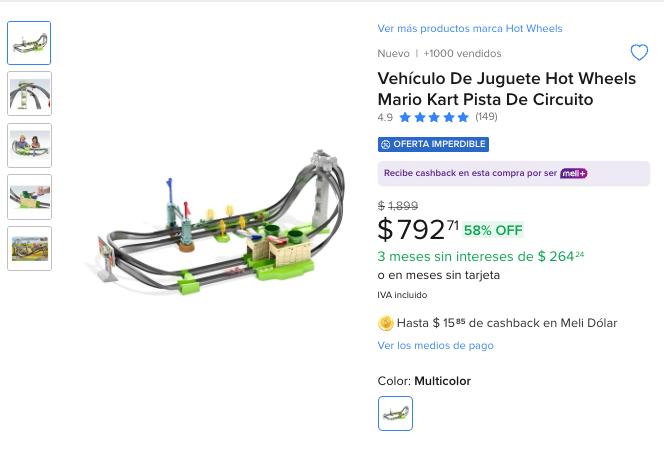664x451 pixels.
Task: Open Ver más productos marca Hot Wheels
Action: [x=470, y=28]
